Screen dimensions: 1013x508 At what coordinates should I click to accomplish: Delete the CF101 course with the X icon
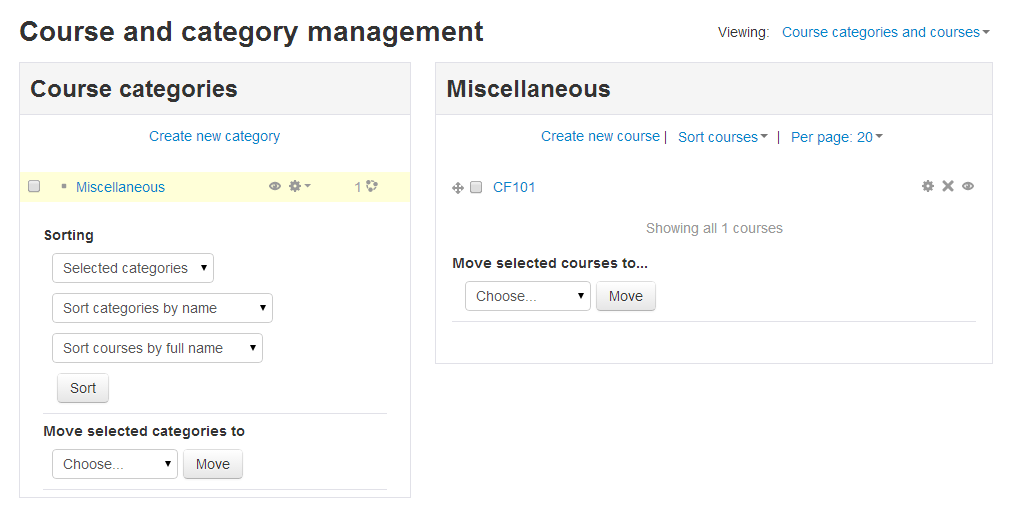(948, 186)
